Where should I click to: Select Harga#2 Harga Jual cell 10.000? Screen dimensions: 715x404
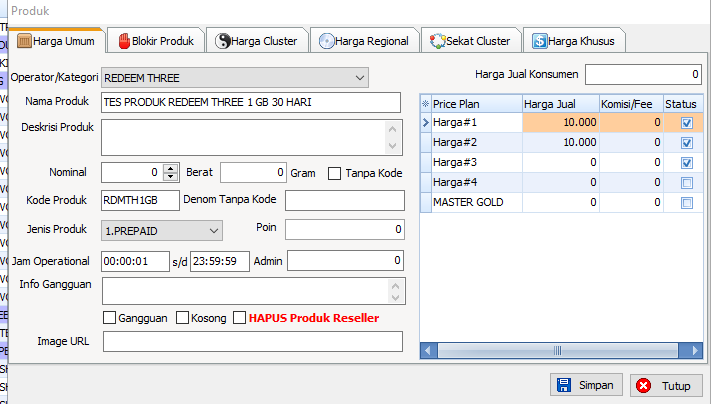pos(560,143)
